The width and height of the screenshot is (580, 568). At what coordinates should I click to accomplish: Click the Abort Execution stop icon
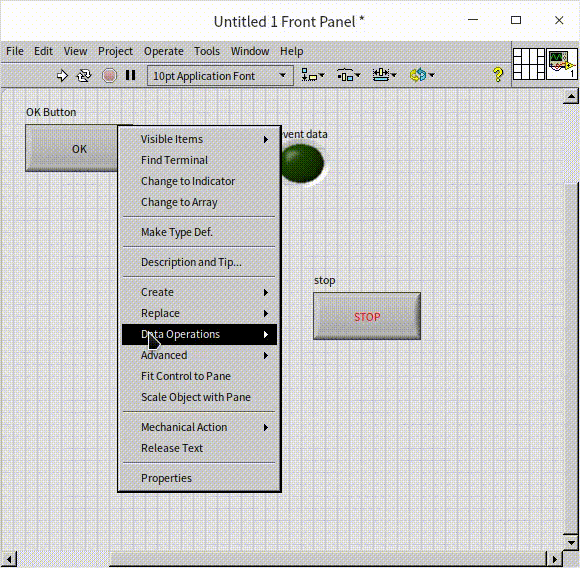109,76
